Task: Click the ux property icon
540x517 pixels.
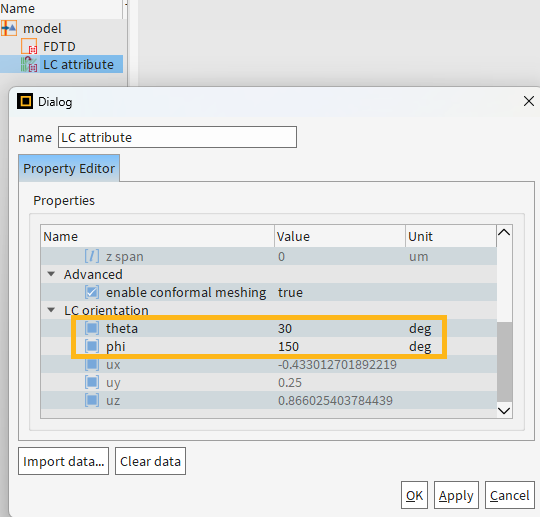Action: pos(92,364)
